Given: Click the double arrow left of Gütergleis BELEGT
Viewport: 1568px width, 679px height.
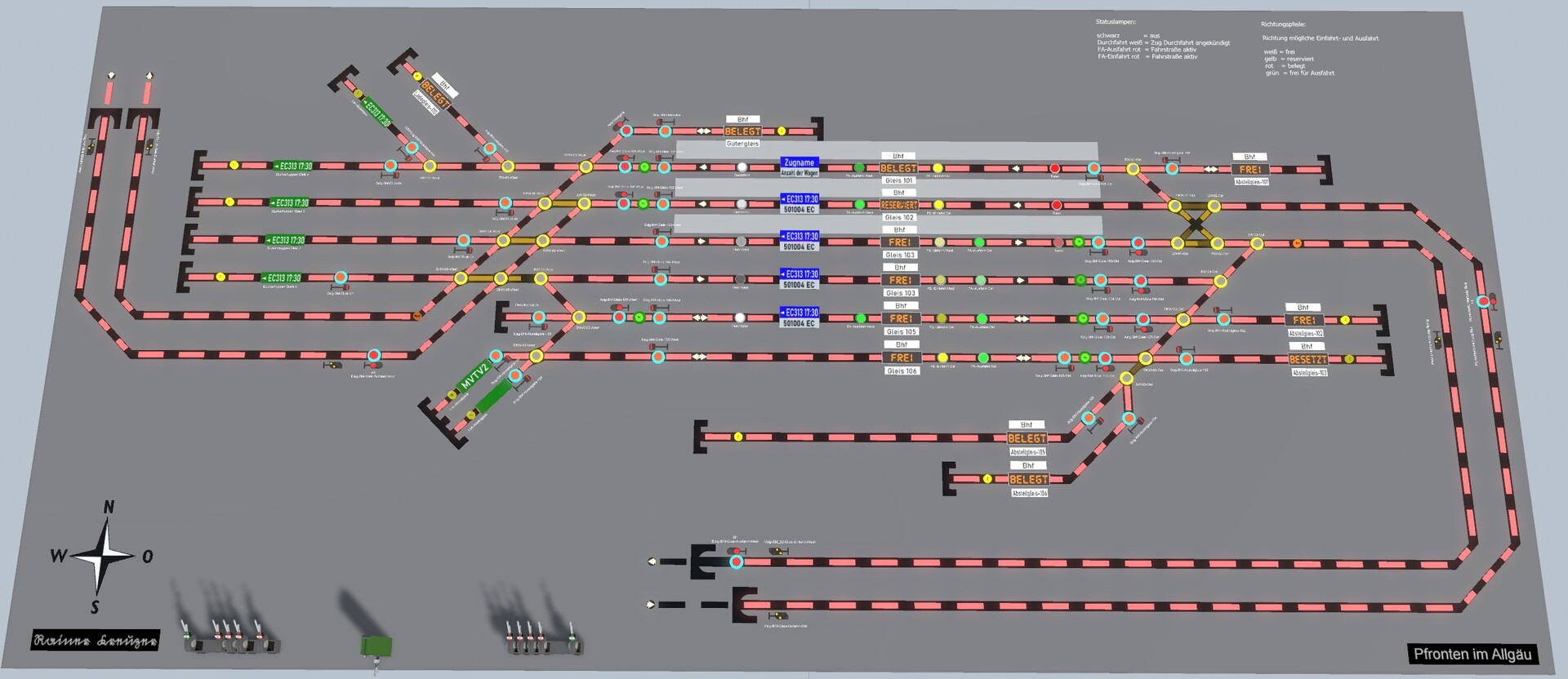Looking at the screenshot, I should (704, 131).
